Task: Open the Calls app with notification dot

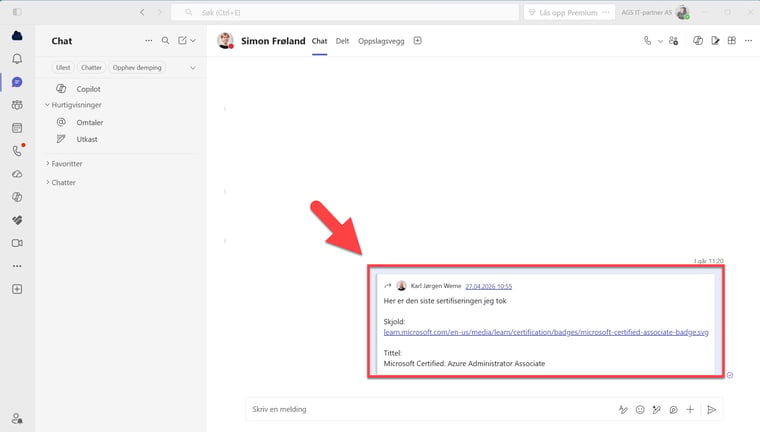Action: point(17,151)
